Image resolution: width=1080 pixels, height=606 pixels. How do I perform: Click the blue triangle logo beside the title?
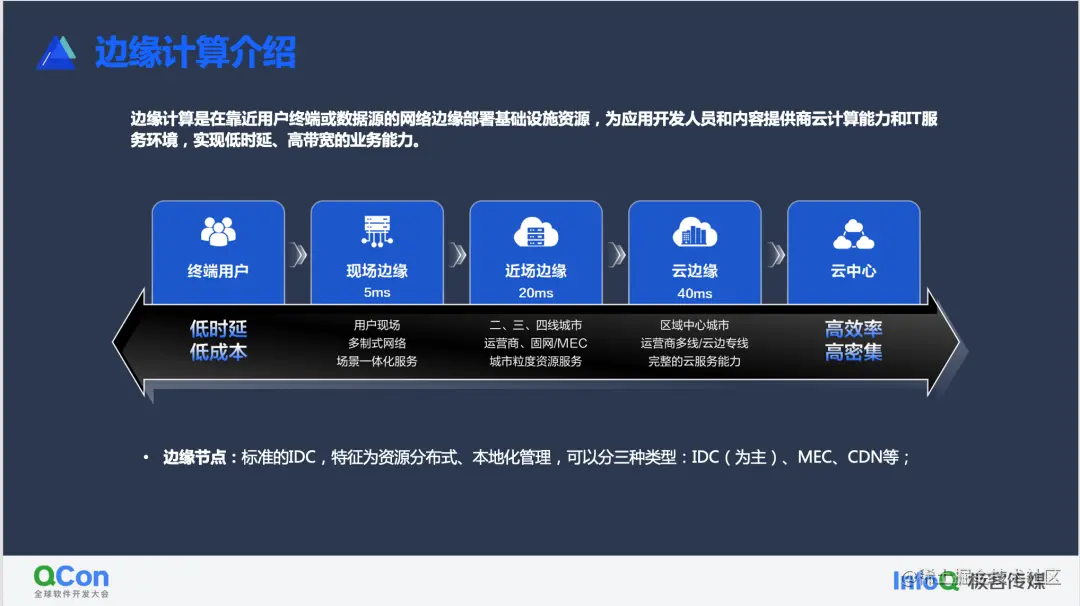click(58, 52)
